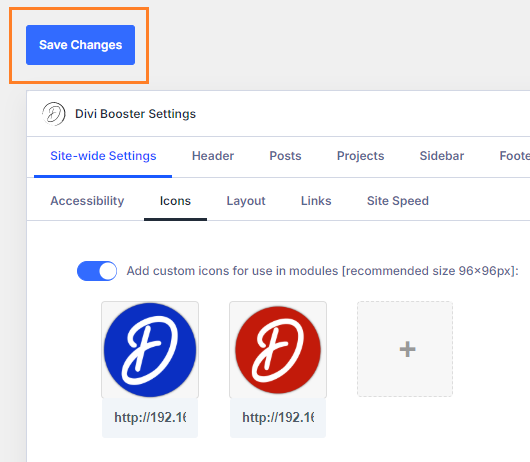Click the Save Changes button
This screenshot has width=530, height=462.
pyautogui.click(x=80, y=45)
